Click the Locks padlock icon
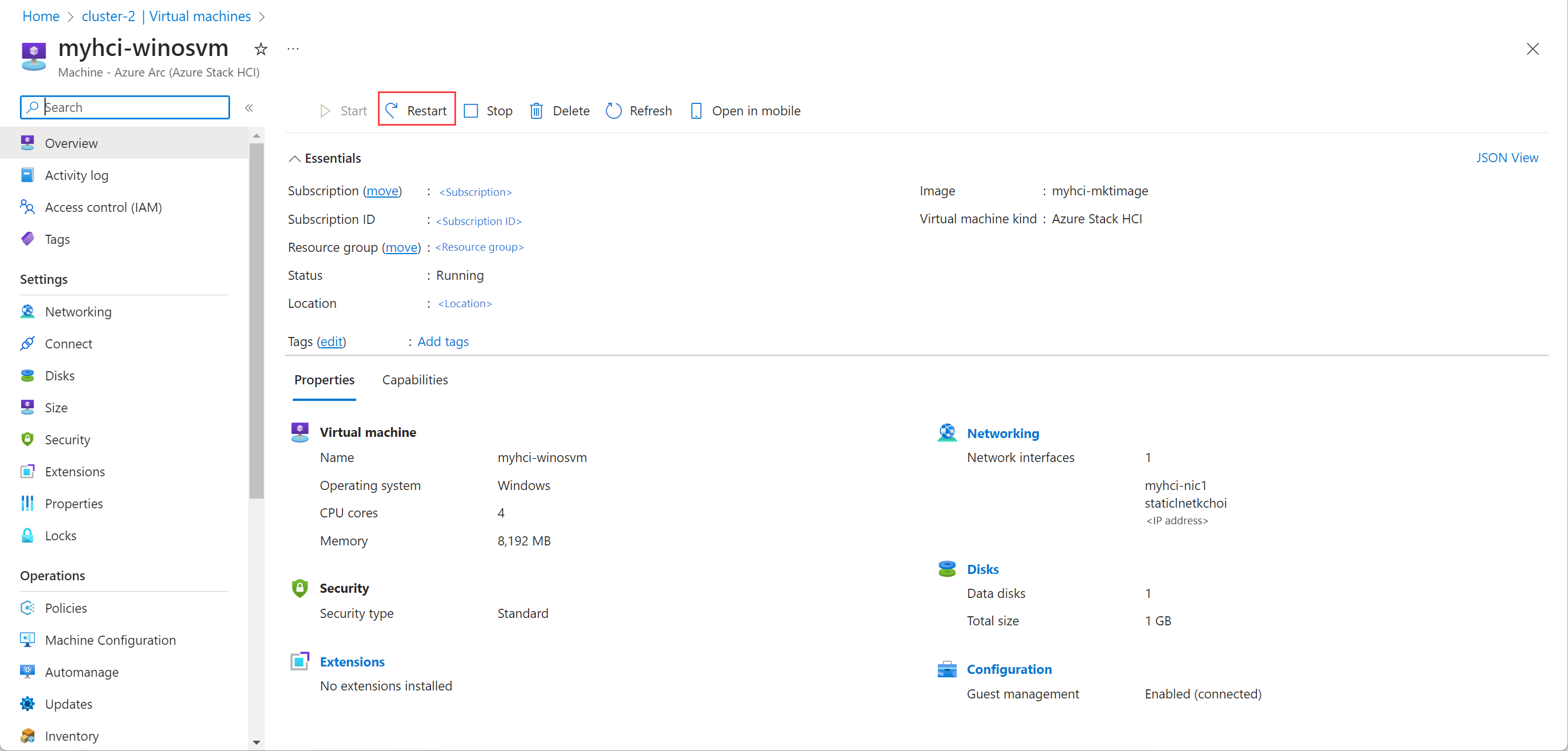Viewport: 1568px width, 751px height. pos(27,535)
